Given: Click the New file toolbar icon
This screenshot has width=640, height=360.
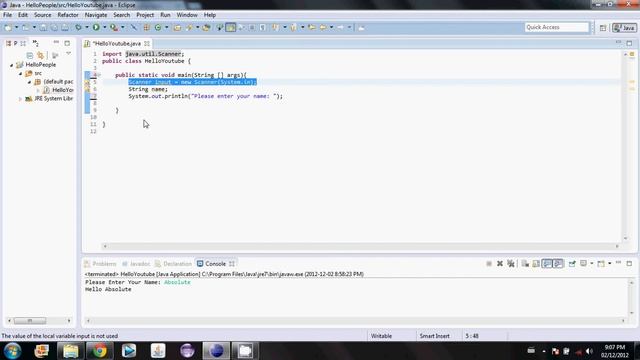Looking at the screenshot, I should click(x=8, y=27).
